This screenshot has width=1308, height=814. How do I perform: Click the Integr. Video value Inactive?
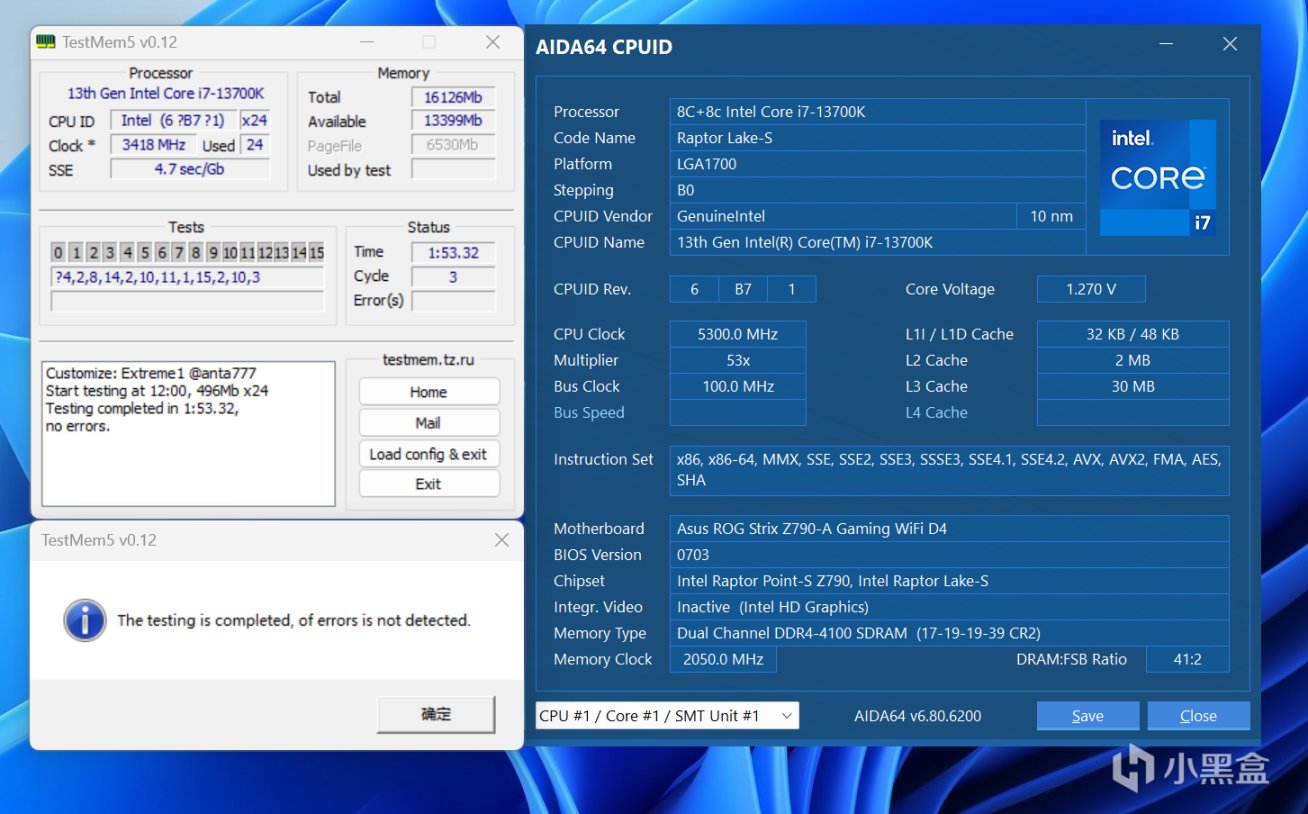coord(949,606)
